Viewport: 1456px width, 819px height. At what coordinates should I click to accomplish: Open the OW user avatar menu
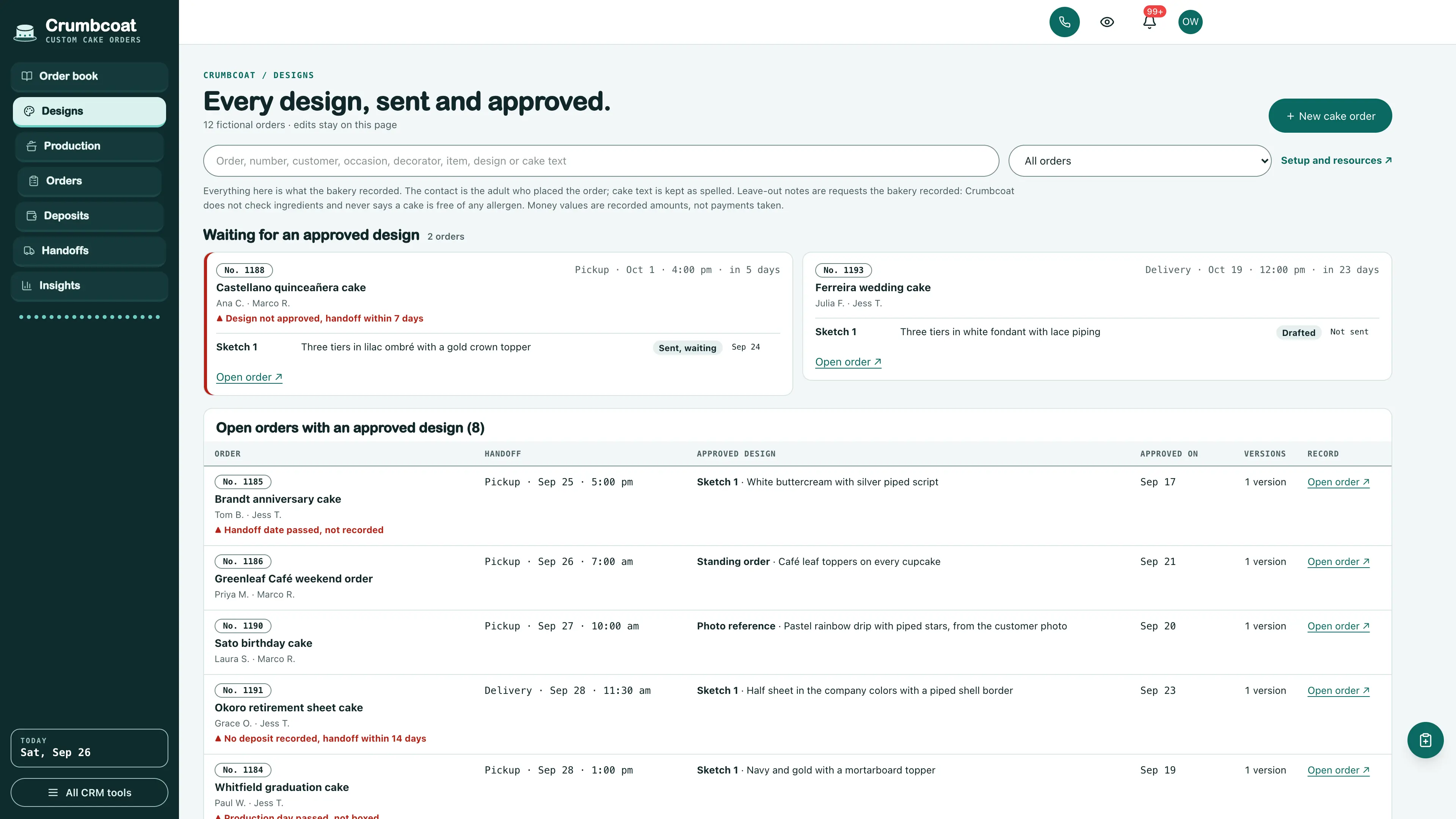1190,22
